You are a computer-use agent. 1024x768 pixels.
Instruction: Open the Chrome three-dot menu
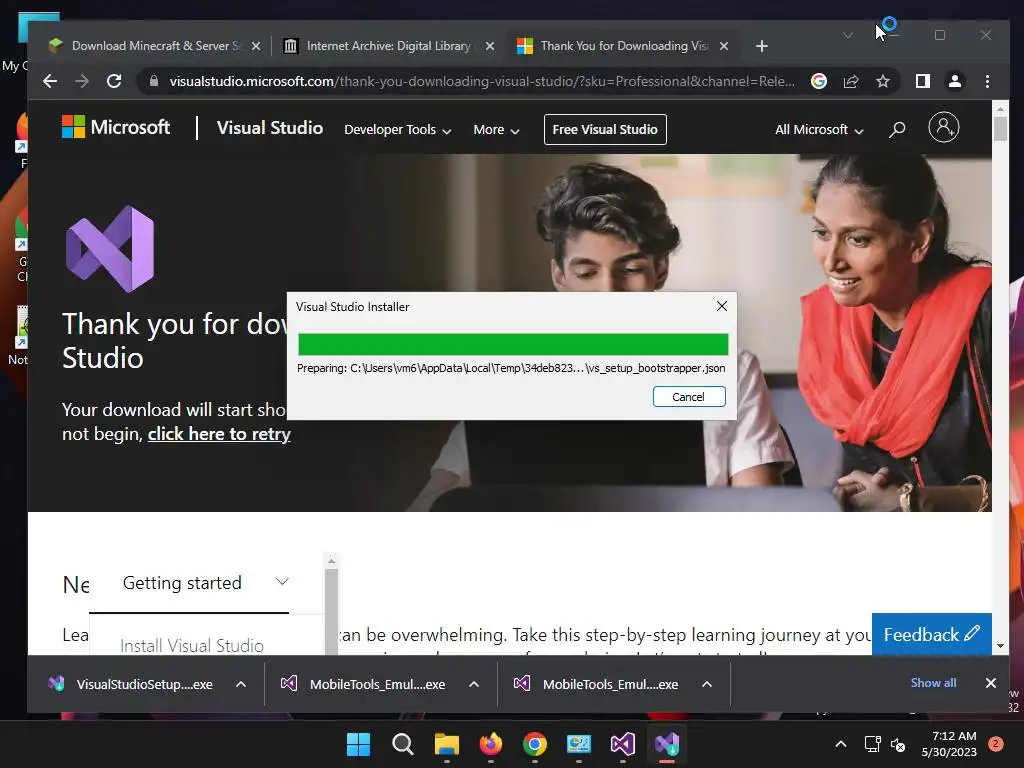pos(987,81)
